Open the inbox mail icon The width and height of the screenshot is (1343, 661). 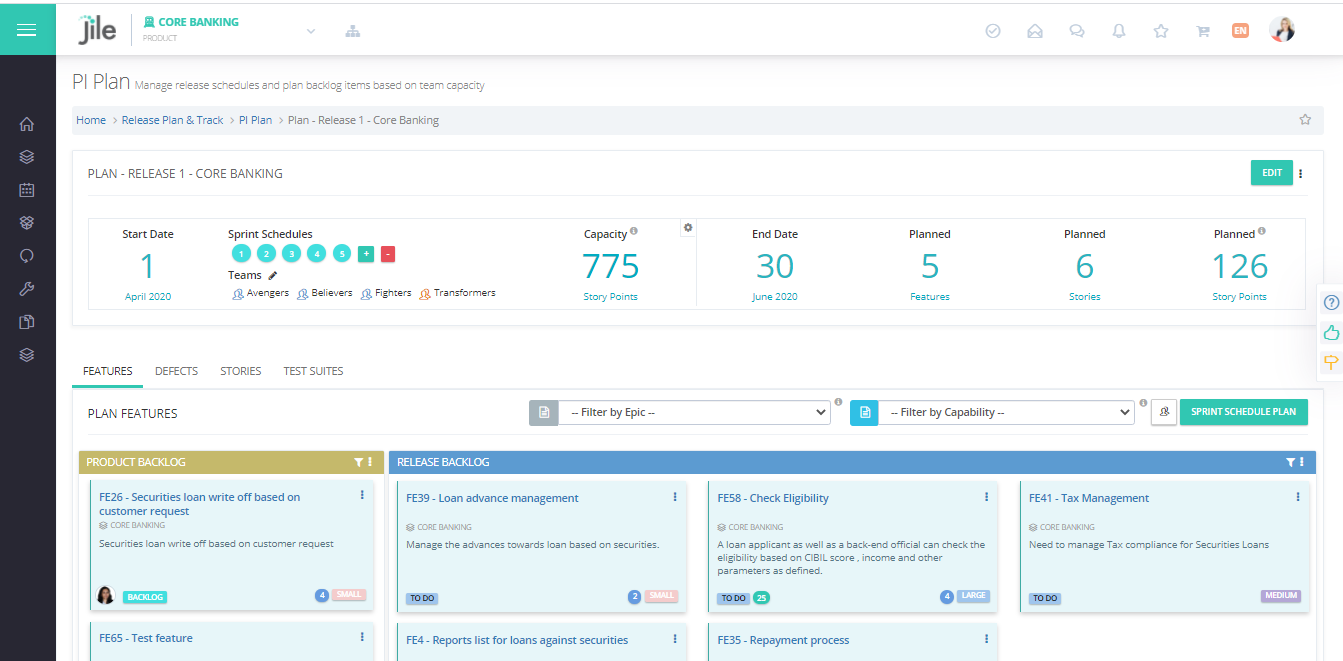click(1035, 31)
